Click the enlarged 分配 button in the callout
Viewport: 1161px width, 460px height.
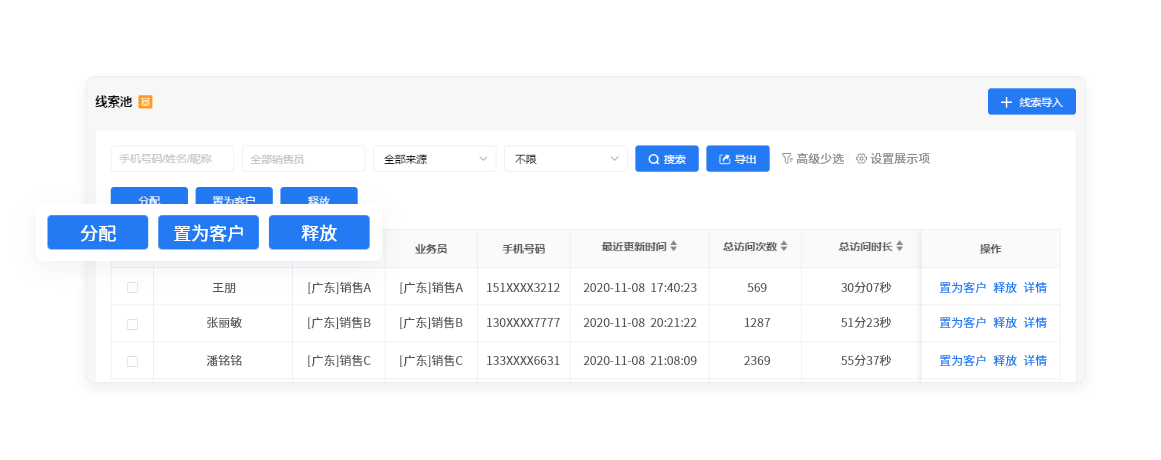tap(98, 233)
